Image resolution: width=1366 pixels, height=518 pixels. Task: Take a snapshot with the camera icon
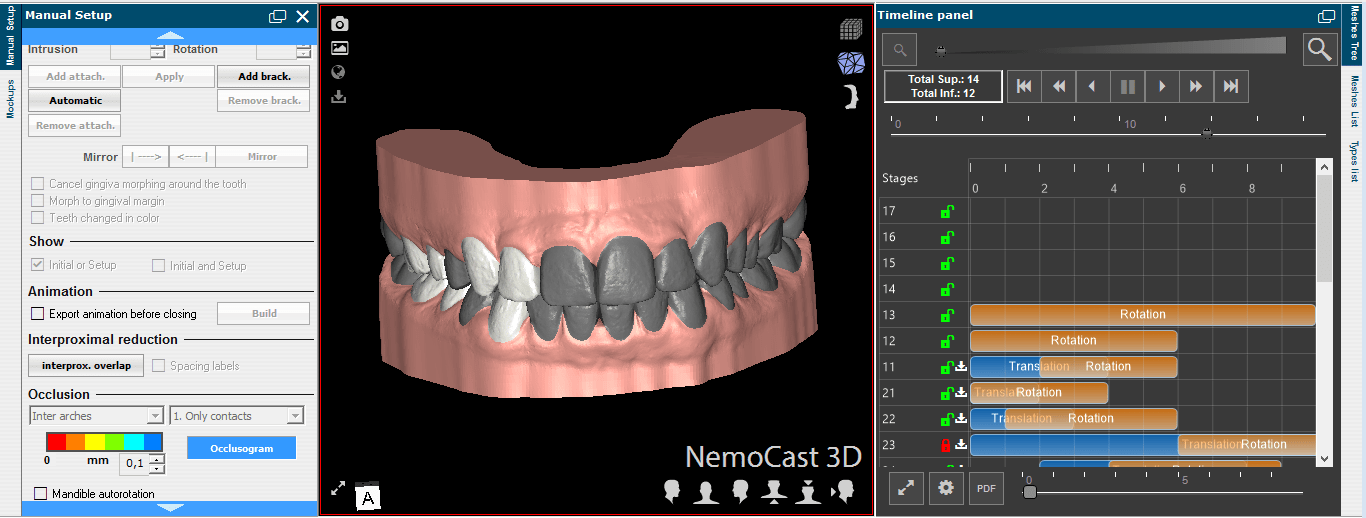(x=340, y=23)
